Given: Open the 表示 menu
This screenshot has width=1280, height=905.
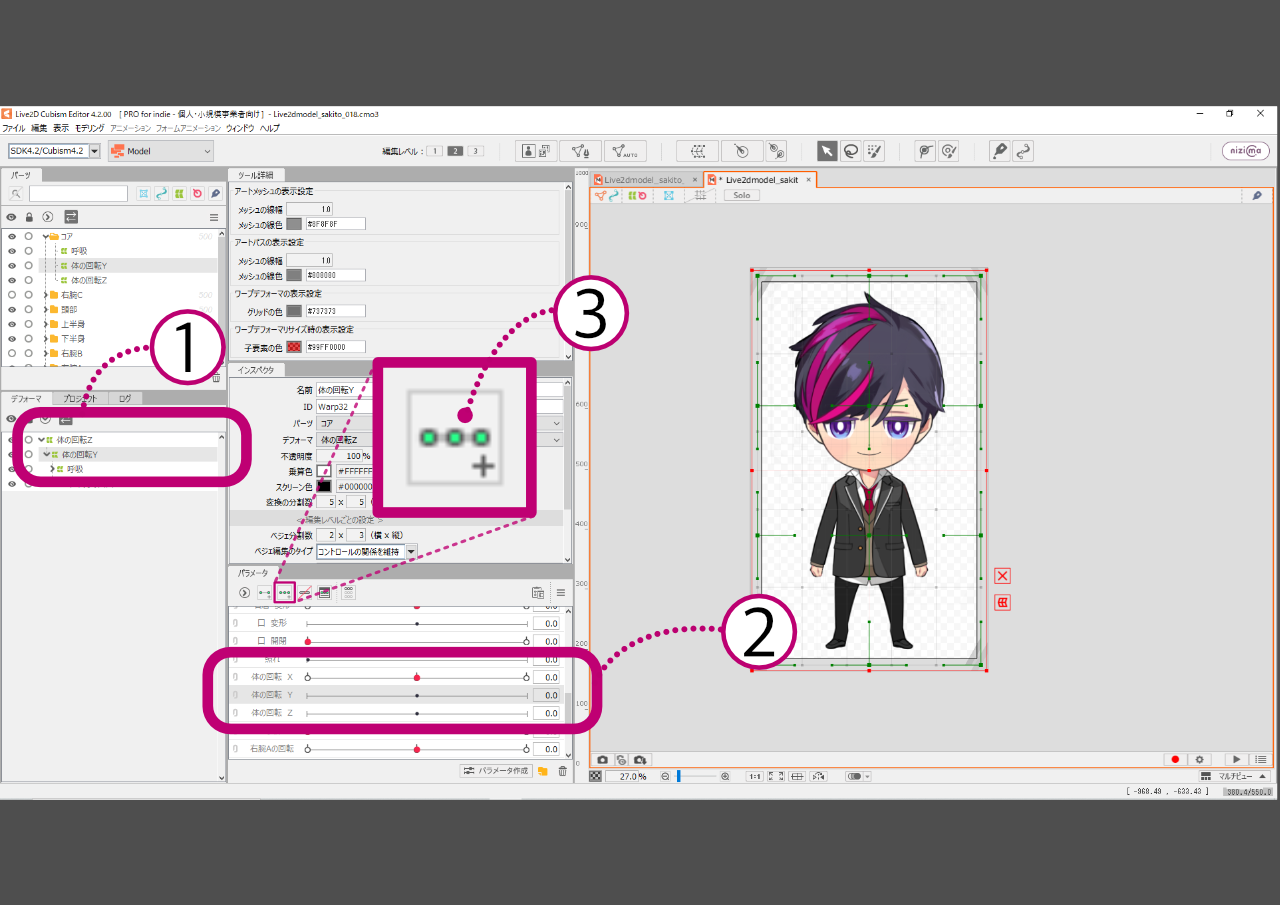Looking at the screenshot, I should tap(61, 129).
